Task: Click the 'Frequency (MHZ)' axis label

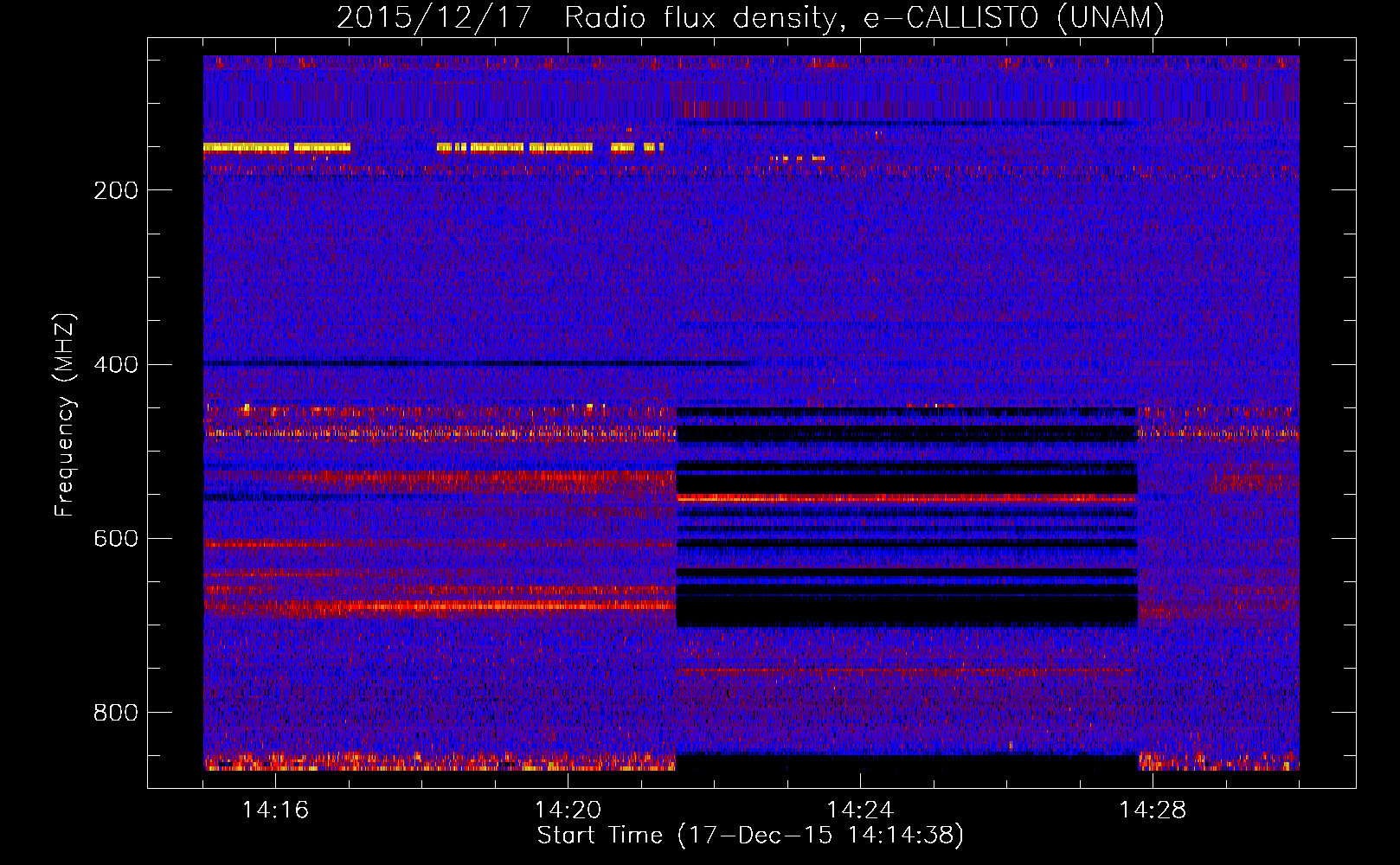Action: pyautogui.click(x=64, y=415)
